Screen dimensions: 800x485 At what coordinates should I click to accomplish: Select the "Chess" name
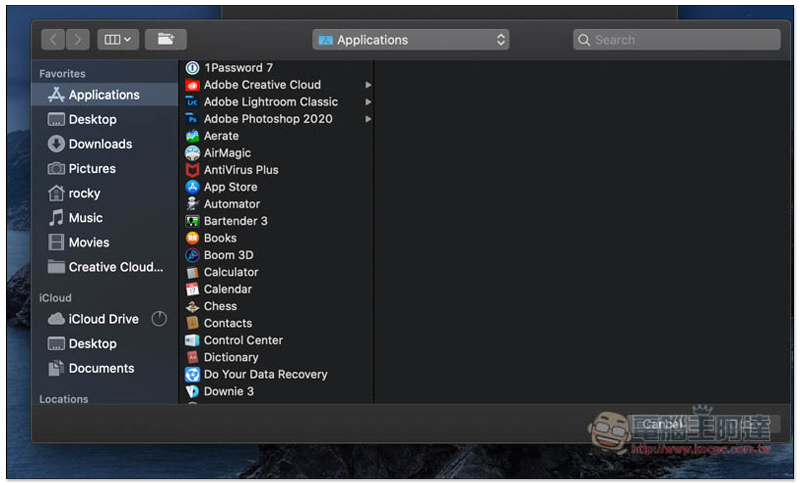click(220, 307)
